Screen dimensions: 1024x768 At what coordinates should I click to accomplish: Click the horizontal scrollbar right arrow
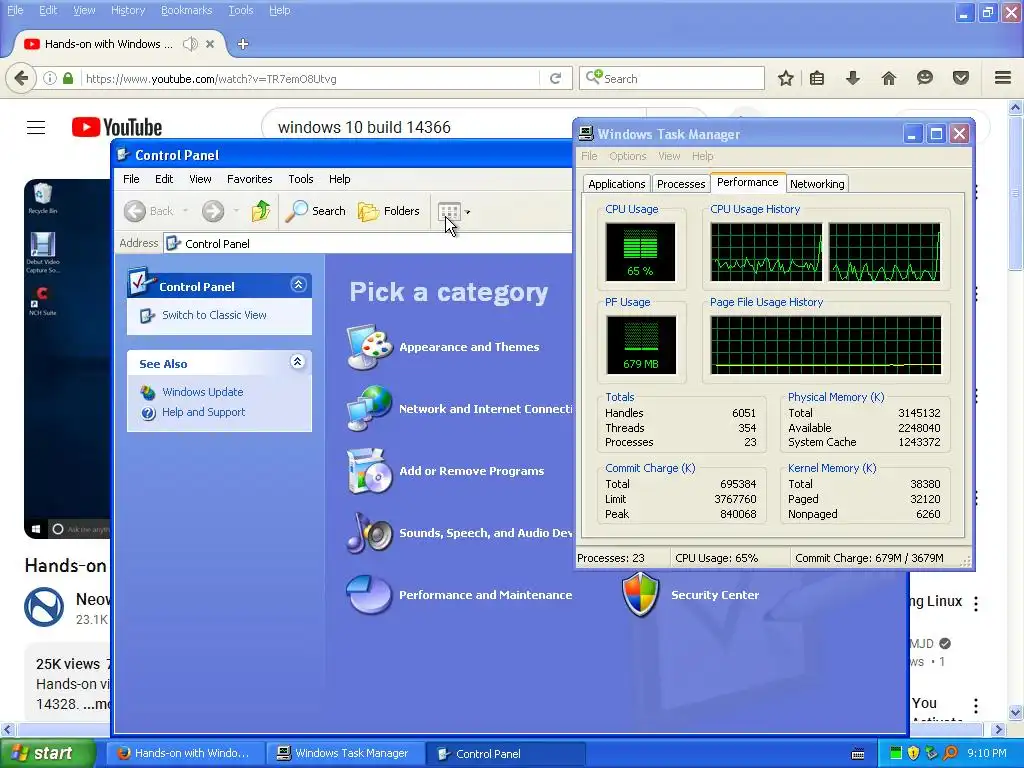(x=998, y=729)
